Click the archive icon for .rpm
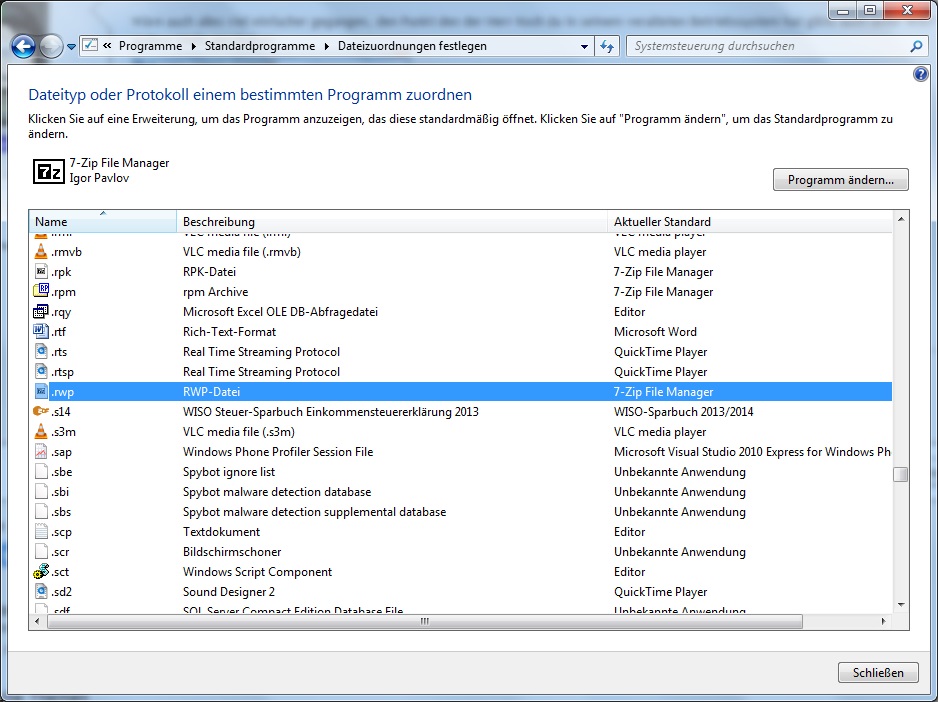 [40, 291]
